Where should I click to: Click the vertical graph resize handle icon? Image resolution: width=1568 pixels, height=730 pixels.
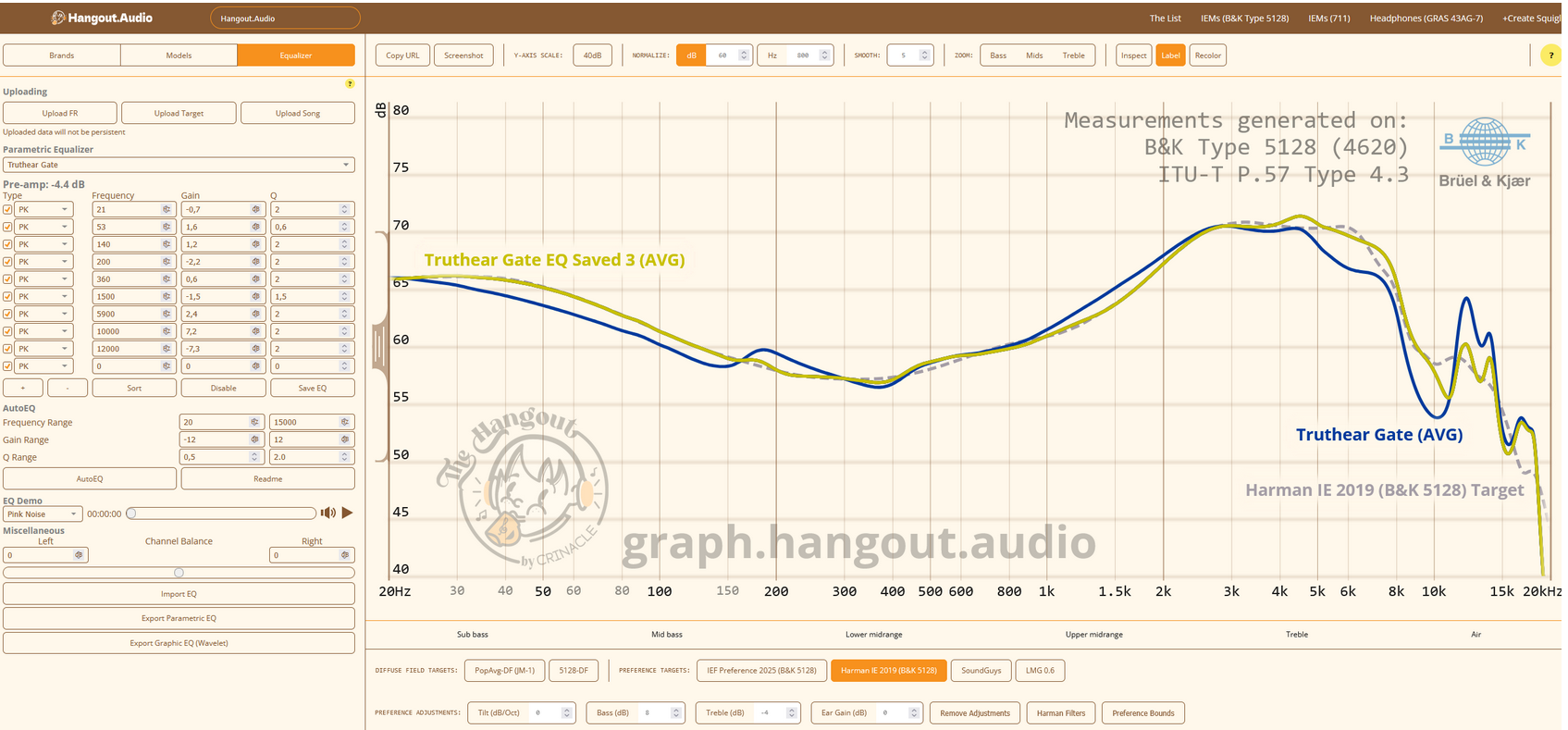point(378,347)
